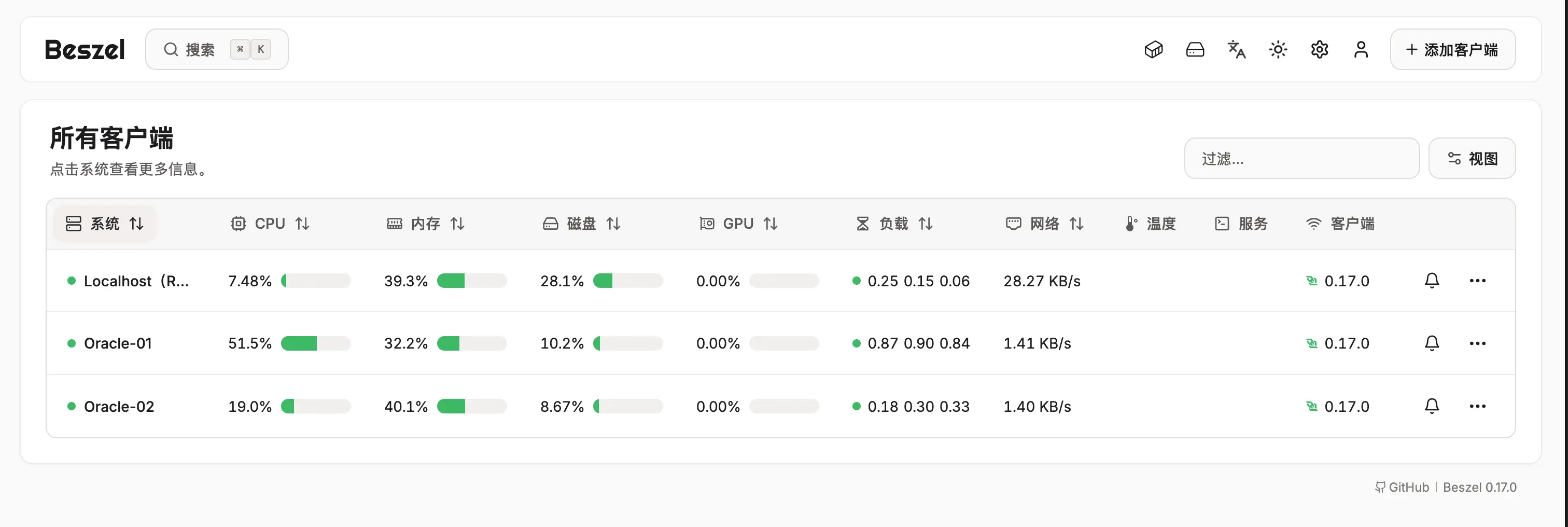Image resolution: width=1568 pixels, height=527 pixels.
Task: Click alert bell for Oracle-02
Action: pyautogui.click(x=1432, y=406)
